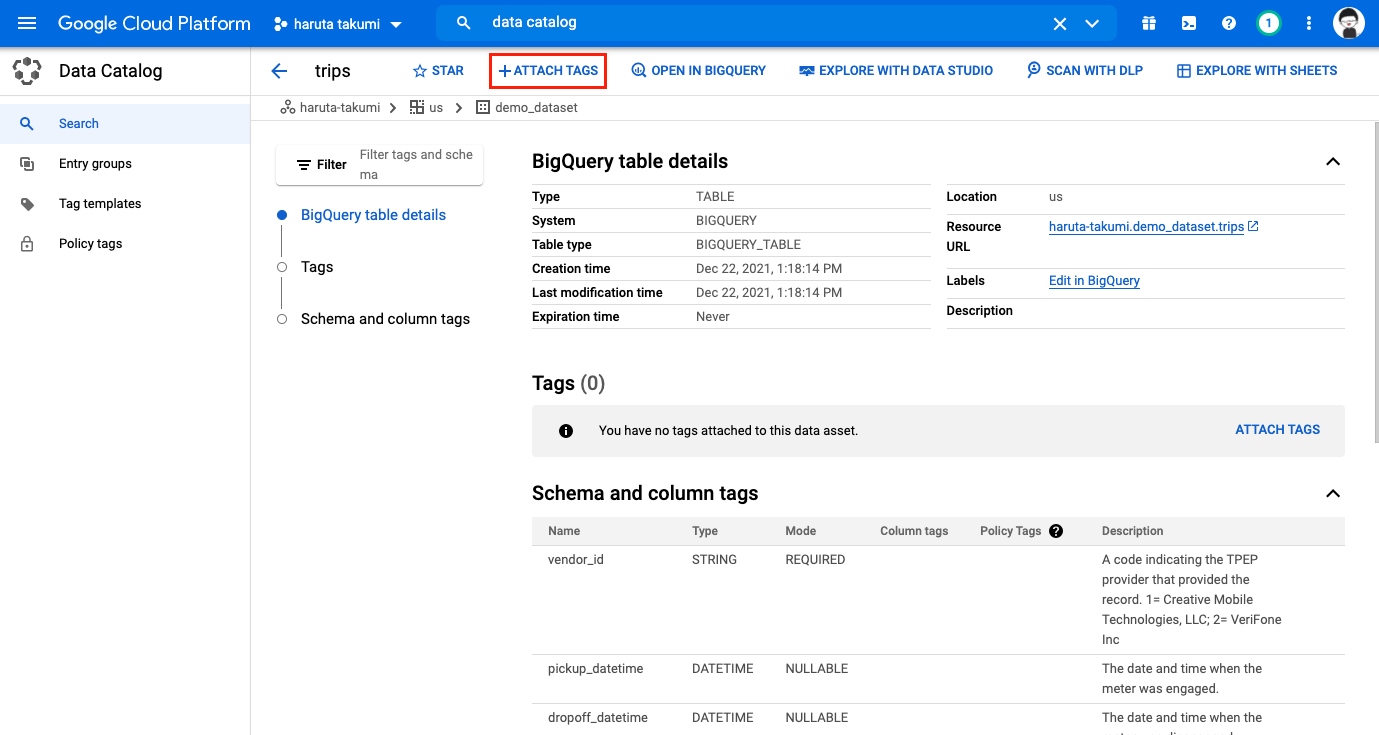Screen dimensions: 1379x735
Task: Click the help question mark icon
Action: [1228, 22]
